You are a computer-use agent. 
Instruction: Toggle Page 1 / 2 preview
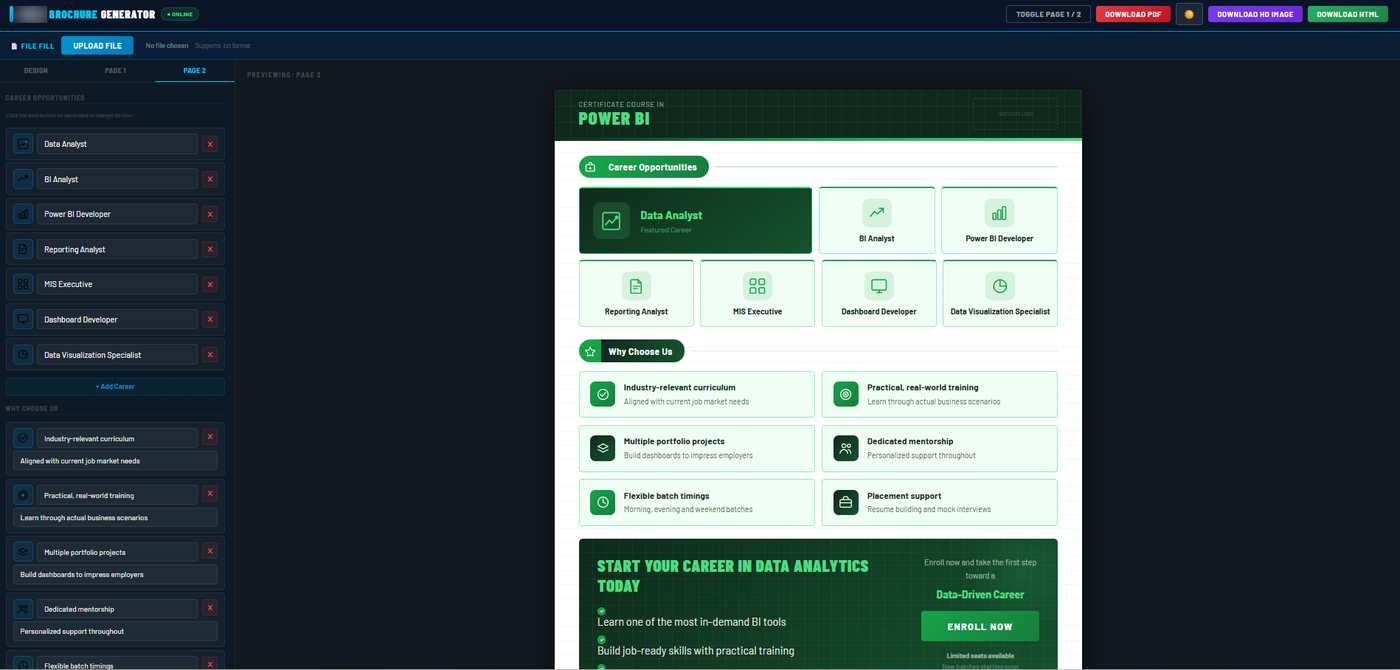pyautogui.click(x=1048, y=14)
